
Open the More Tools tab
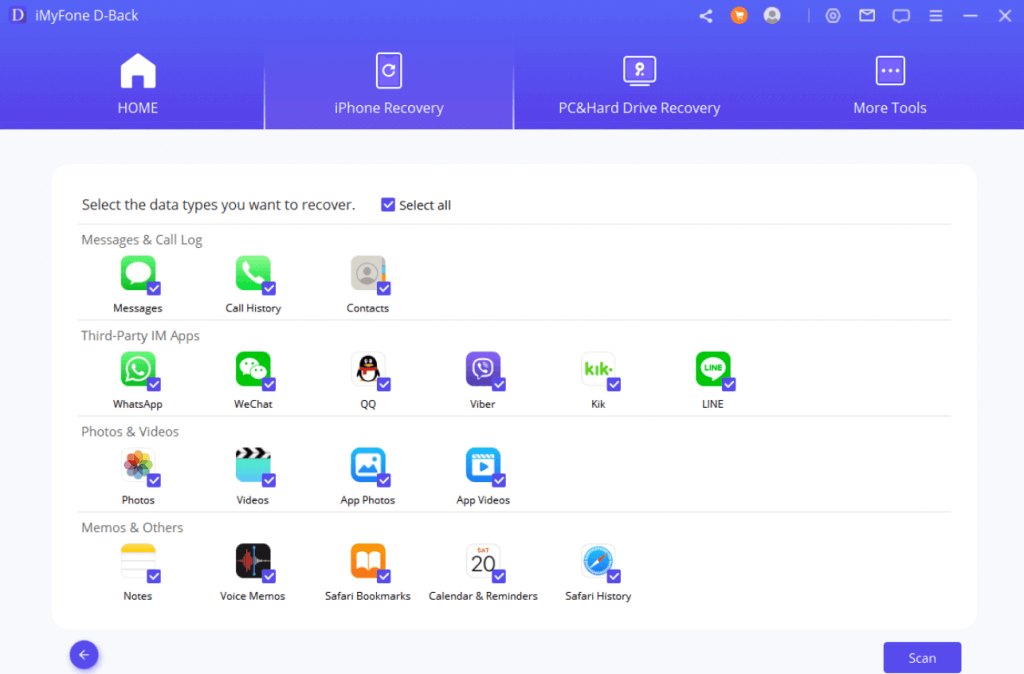pyautogui.click(x=890, y=84)
